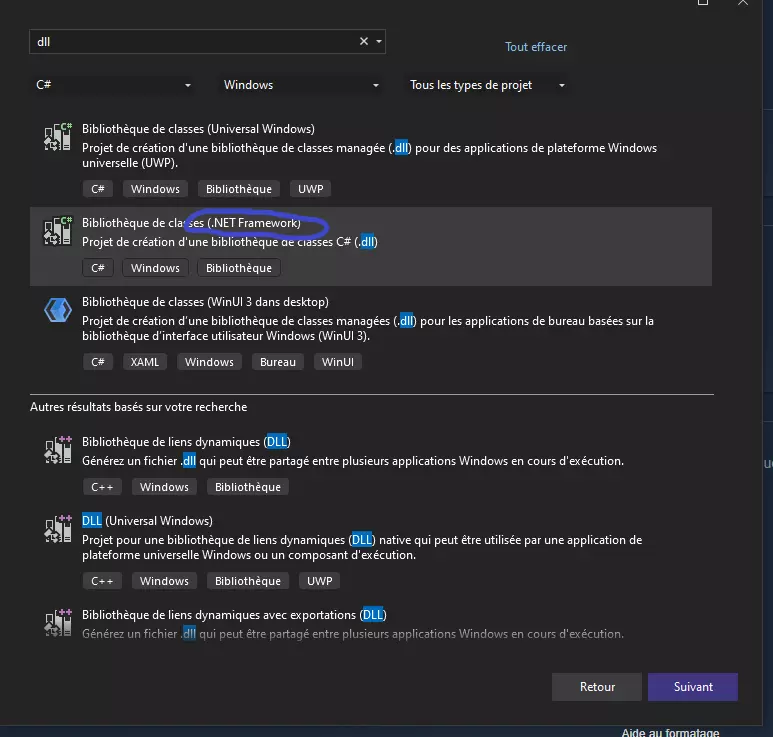Click the WinUI 3 class library icon

coord(58,310)
